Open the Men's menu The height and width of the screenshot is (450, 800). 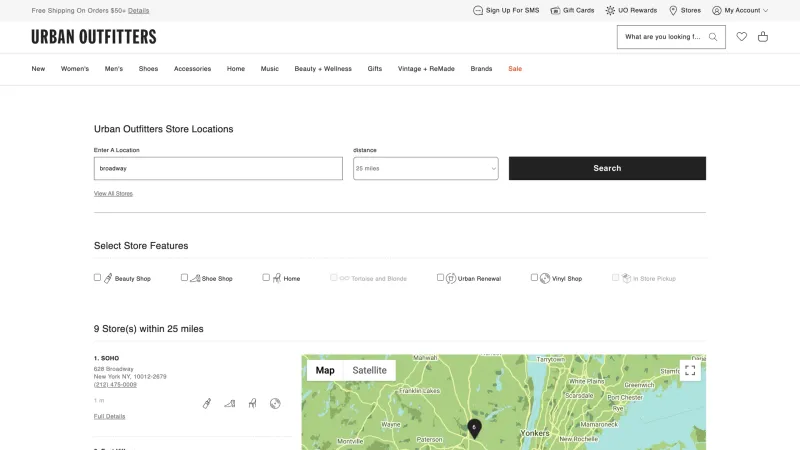114,69
